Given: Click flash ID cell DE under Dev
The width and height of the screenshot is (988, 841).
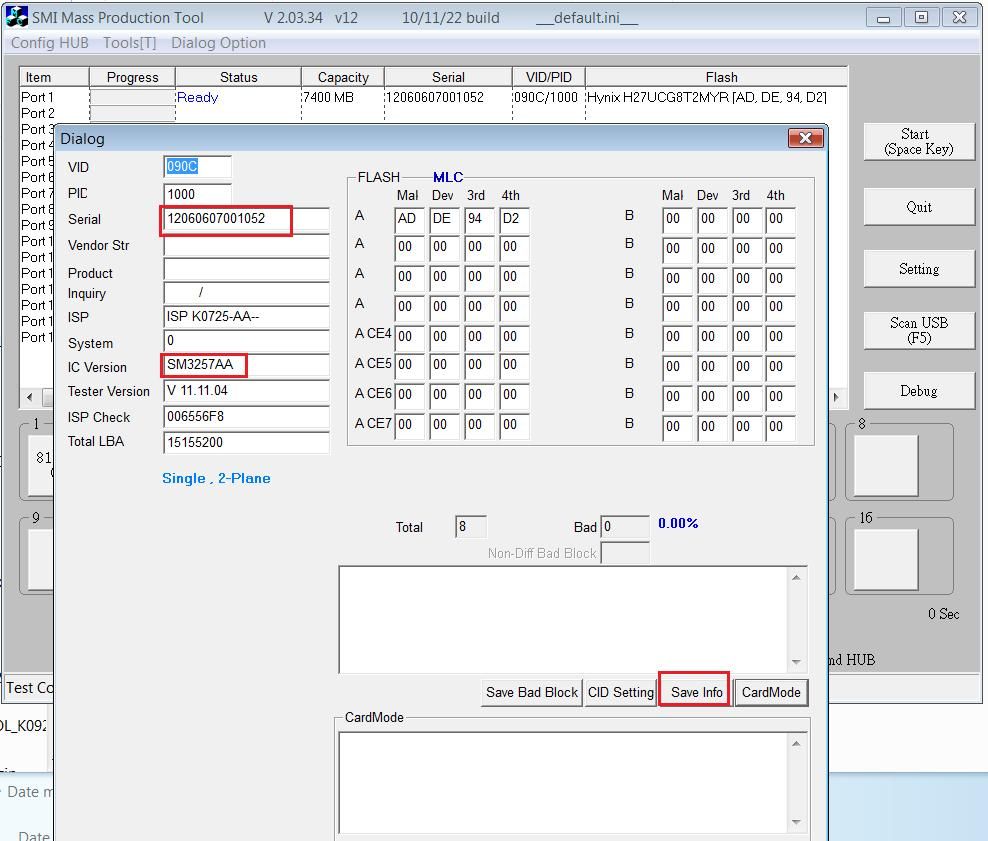Looking at the screenshot, I should pyautogui.click(x=444, y=220).
